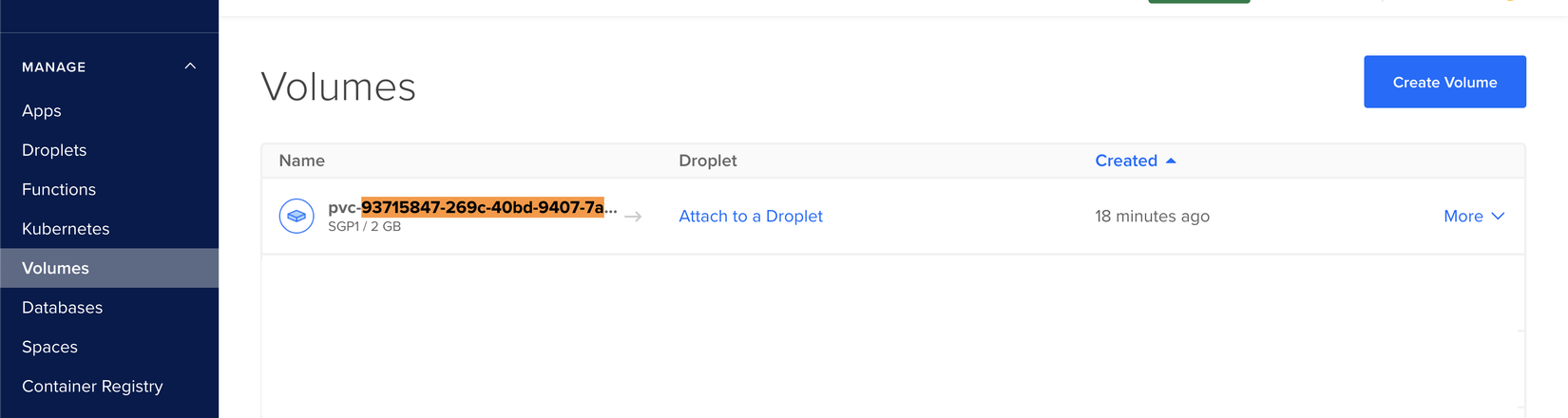The image size is (1568, 418).
Task: Expand the More dropdown for the volume
Action: click(1474, 217)
